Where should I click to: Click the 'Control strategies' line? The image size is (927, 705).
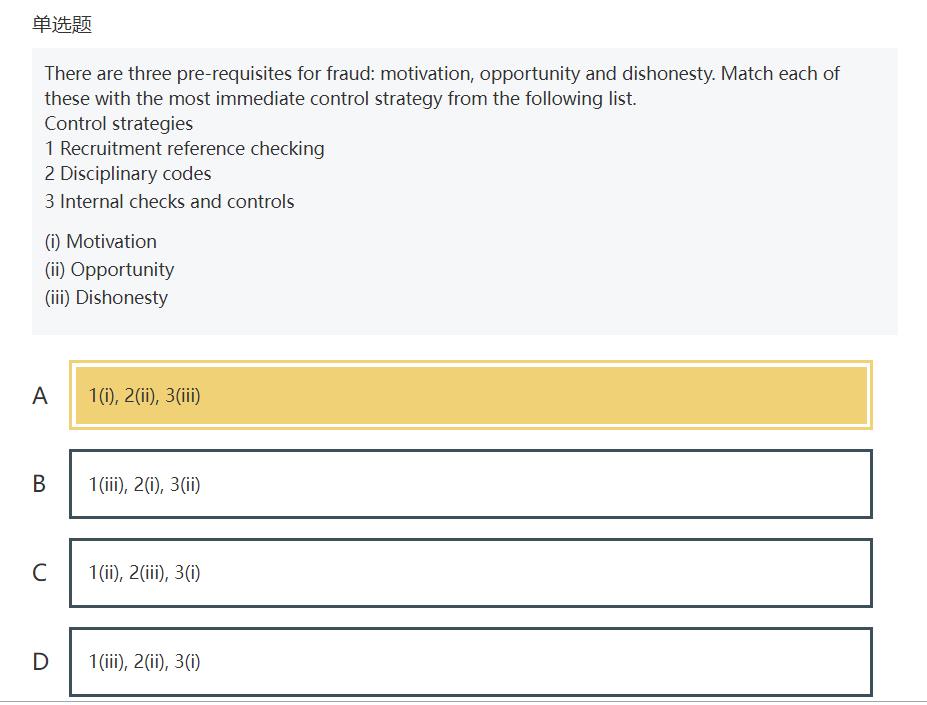click(x=119, y=124)
